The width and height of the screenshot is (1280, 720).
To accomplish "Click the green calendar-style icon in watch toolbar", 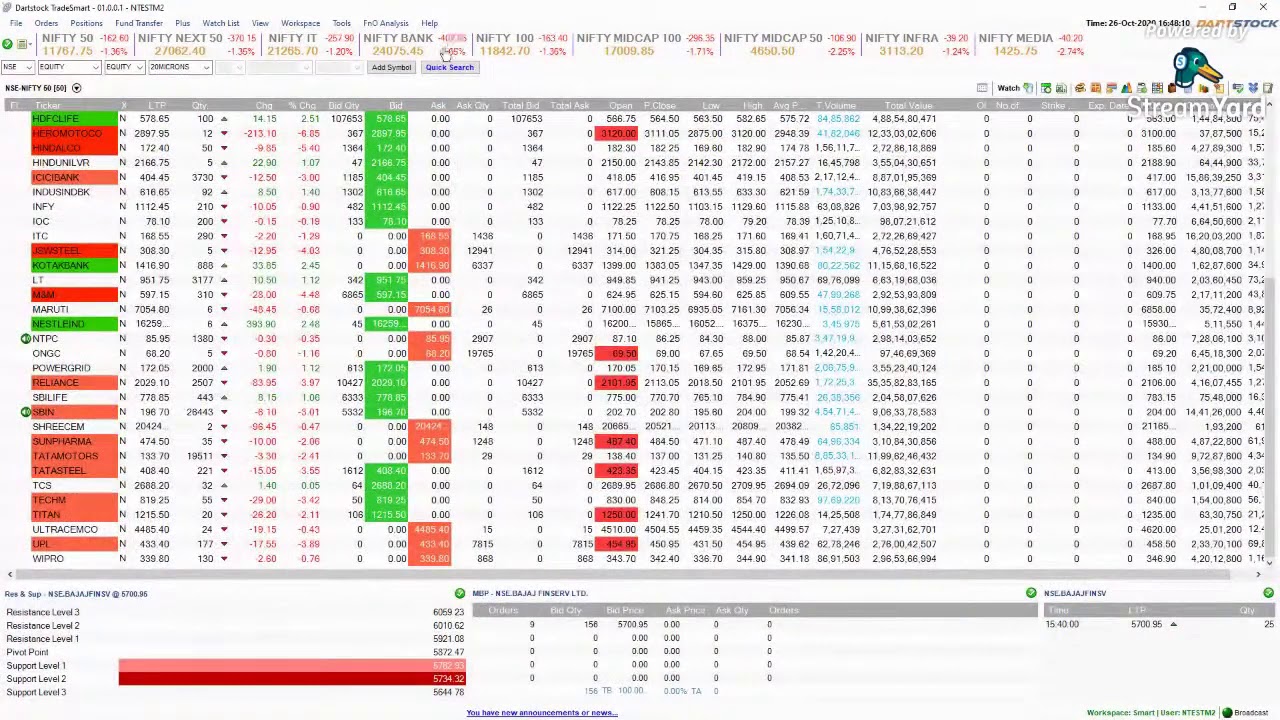I will tap(1046, 88).
